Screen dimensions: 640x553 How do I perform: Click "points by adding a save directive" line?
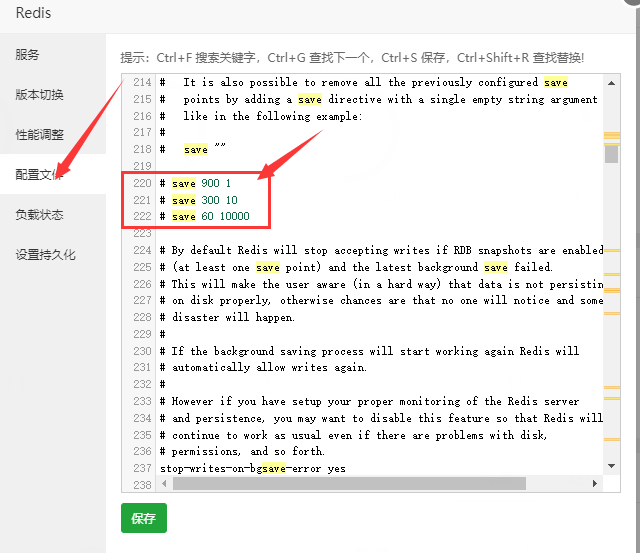[x=378, y=99]
